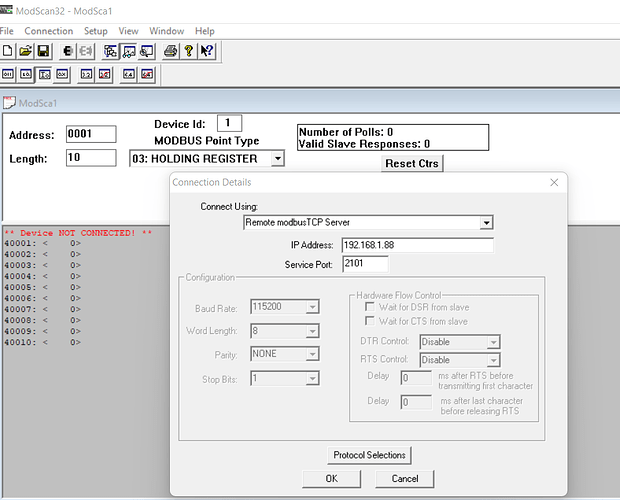
Task: Click the Length 10 input field
Action: pyautogui.click(x=91, y=158)
